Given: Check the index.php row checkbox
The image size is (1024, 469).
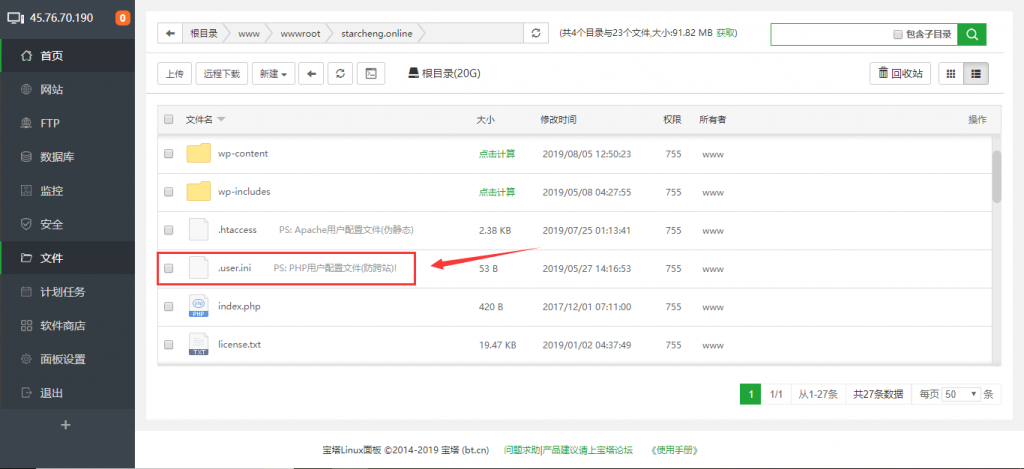Looking at the screenshot, I should click(x=168, y=306).
